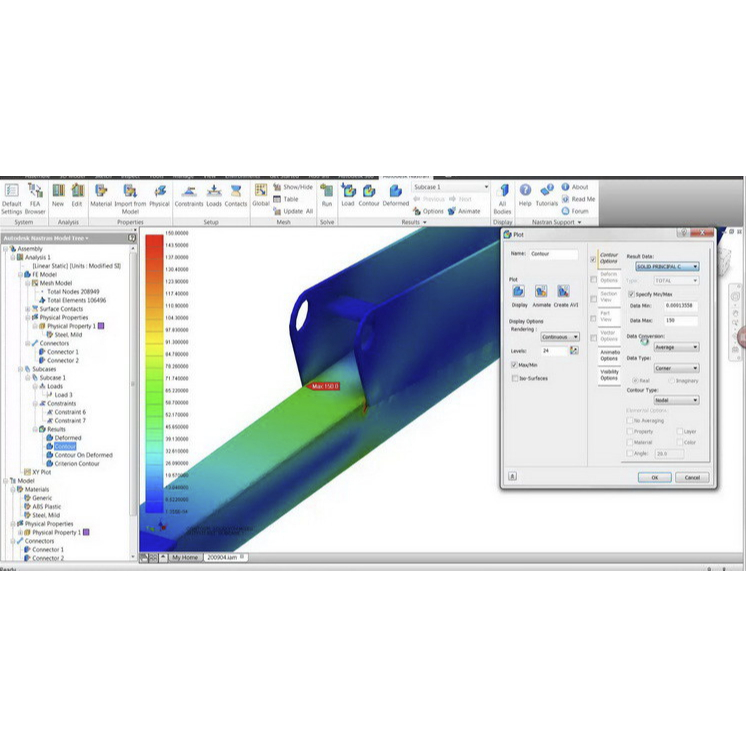Switch to the My Home document tab

(x=184, y=556)
